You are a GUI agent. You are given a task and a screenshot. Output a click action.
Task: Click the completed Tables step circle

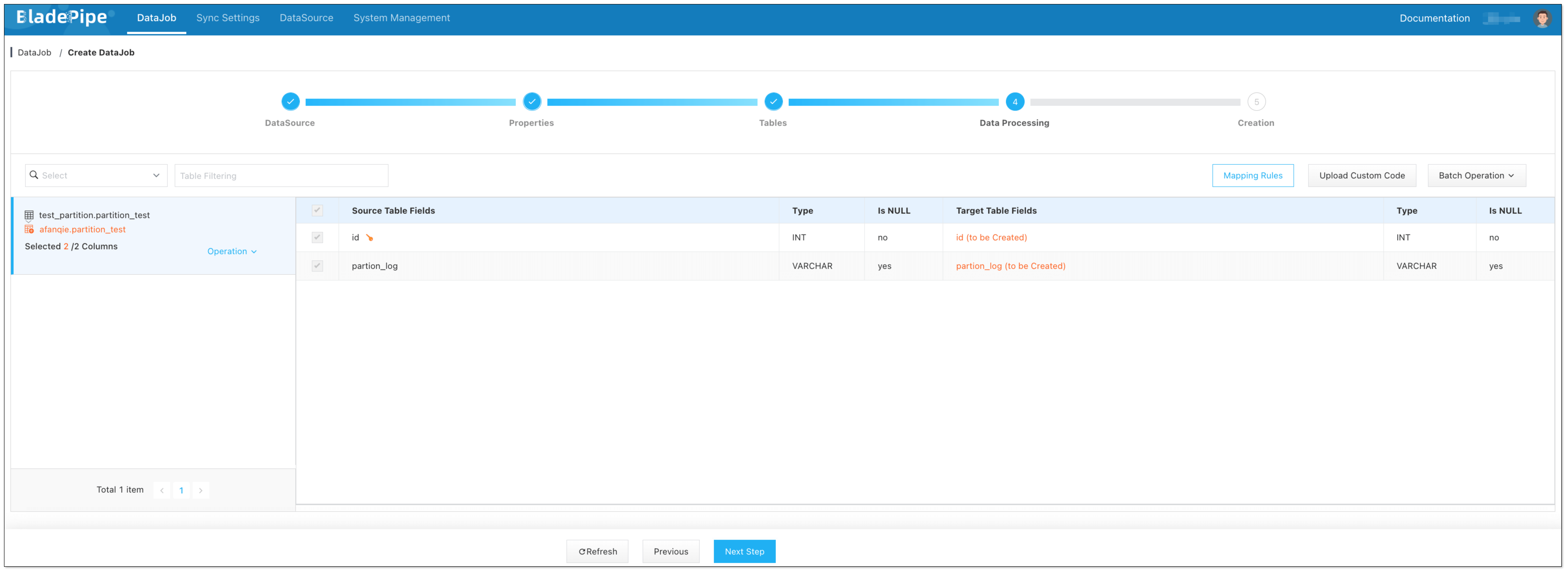click(x=773, y=102)
